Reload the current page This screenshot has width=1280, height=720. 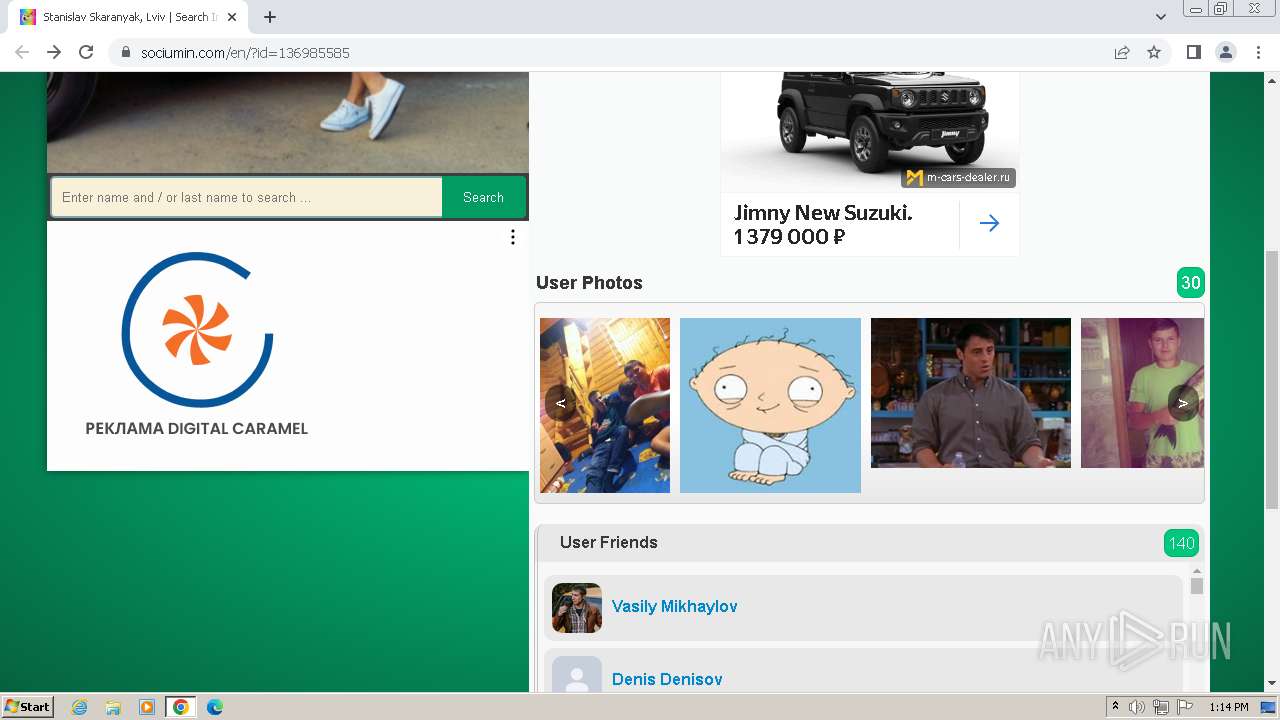click(86, 52)
